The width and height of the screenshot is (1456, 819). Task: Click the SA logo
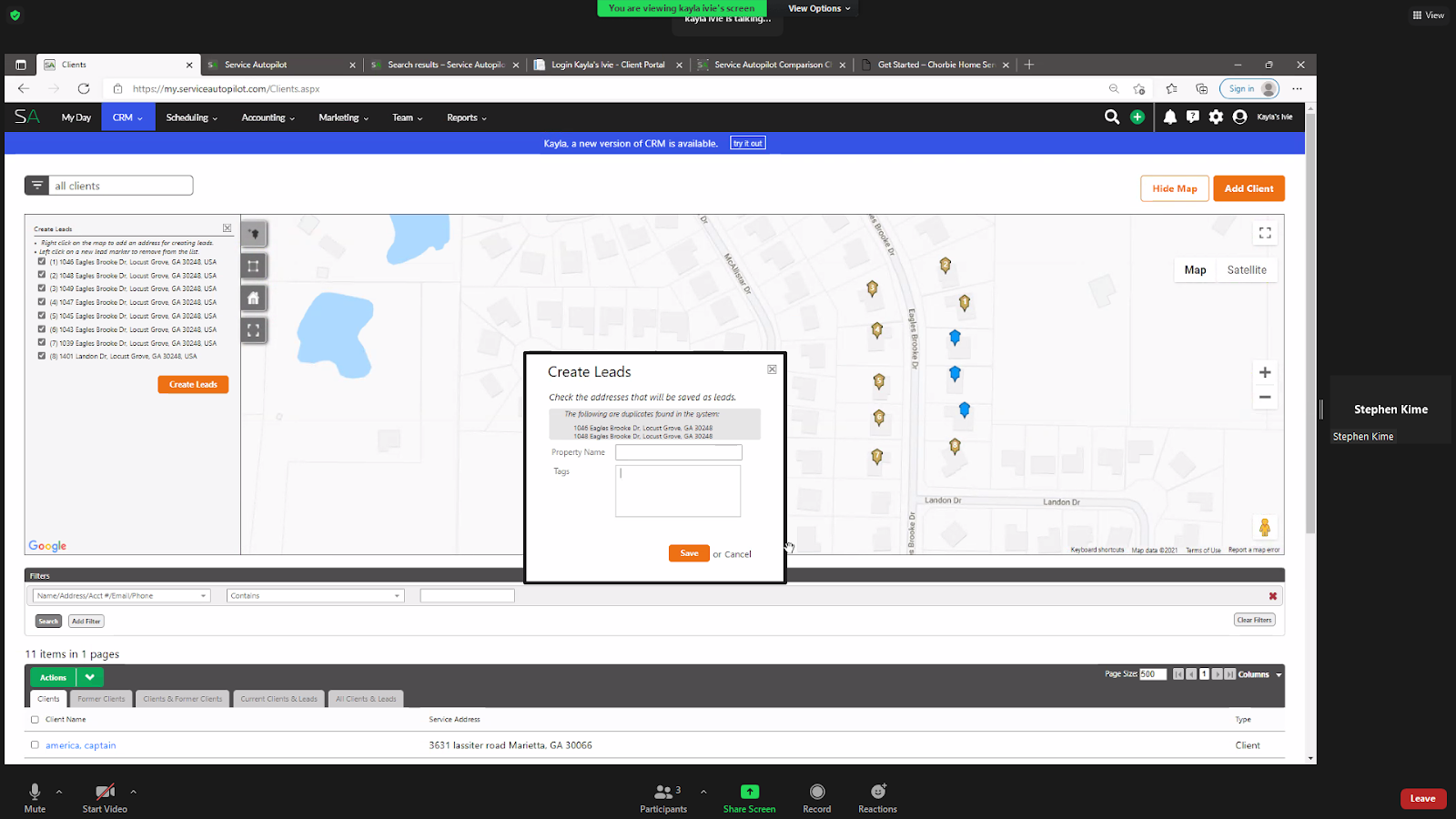27,116
